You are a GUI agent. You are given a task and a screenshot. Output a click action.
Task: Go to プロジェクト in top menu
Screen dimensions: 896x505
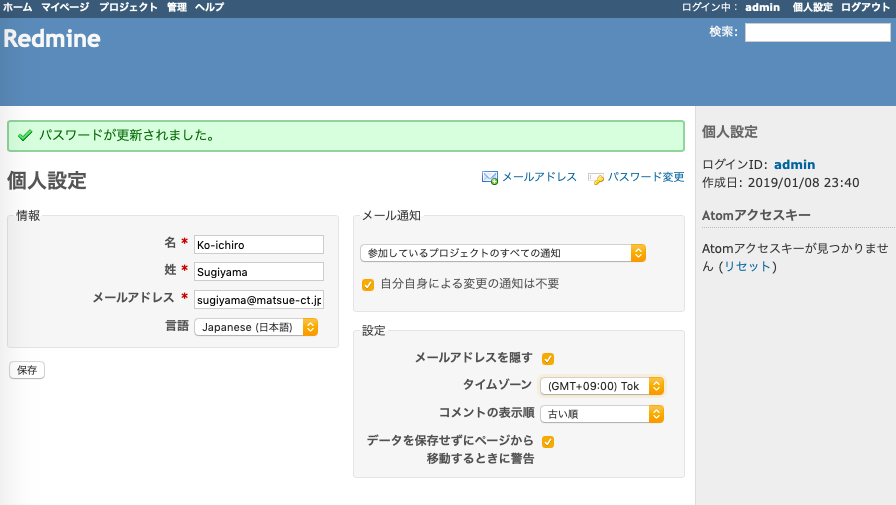click(128, 7)
